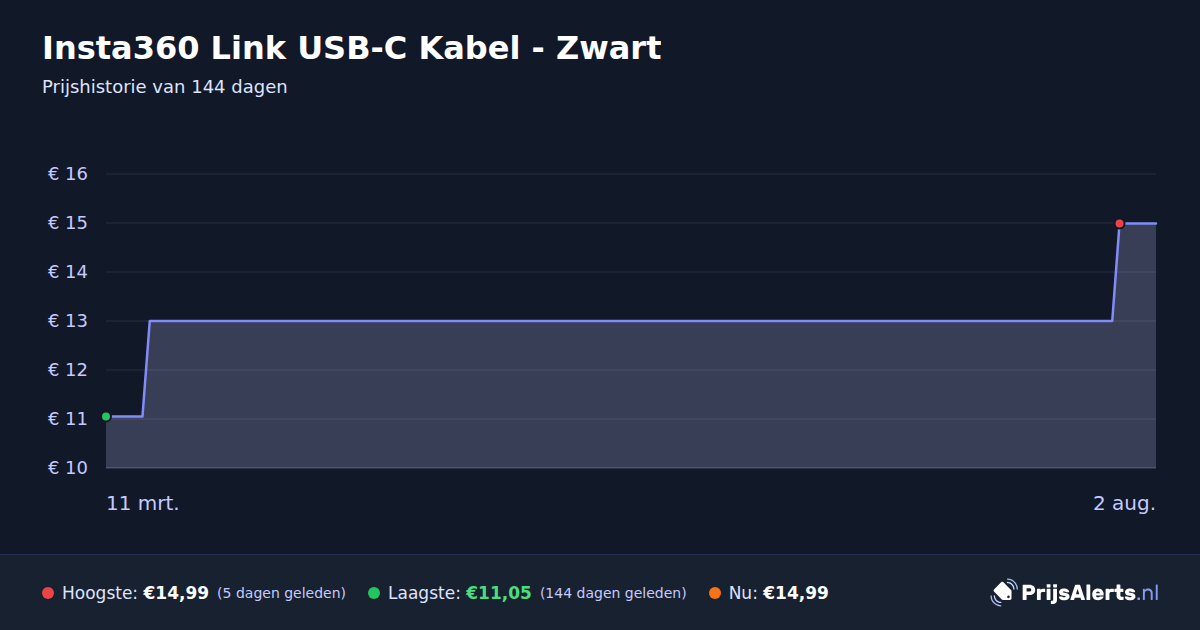Click the '144 dagen geleden' note
Image resolution: width=1200 pixels, height=630 pixels.
613,593
